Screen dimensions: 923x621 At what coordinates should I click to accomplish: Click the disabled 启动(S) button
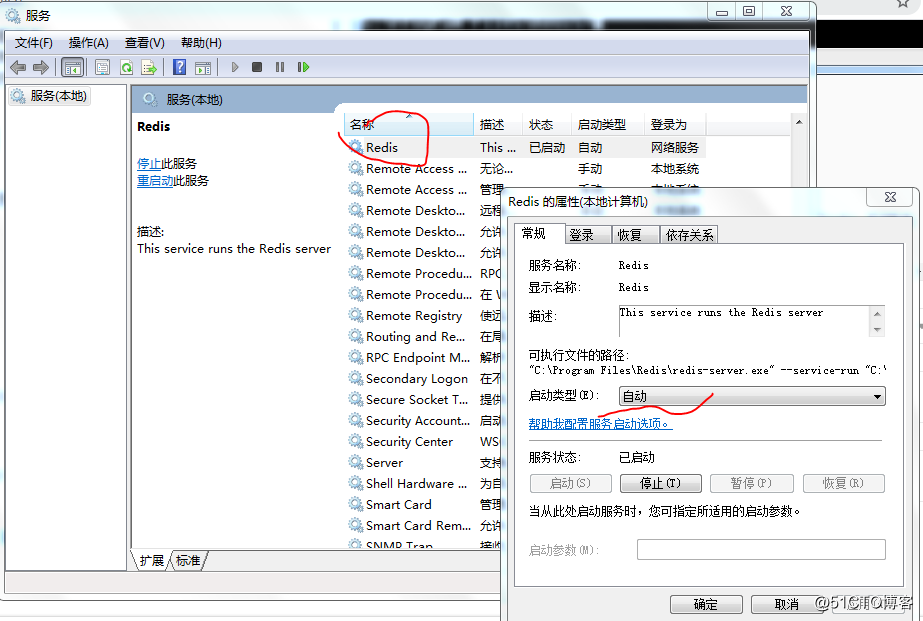570,483
